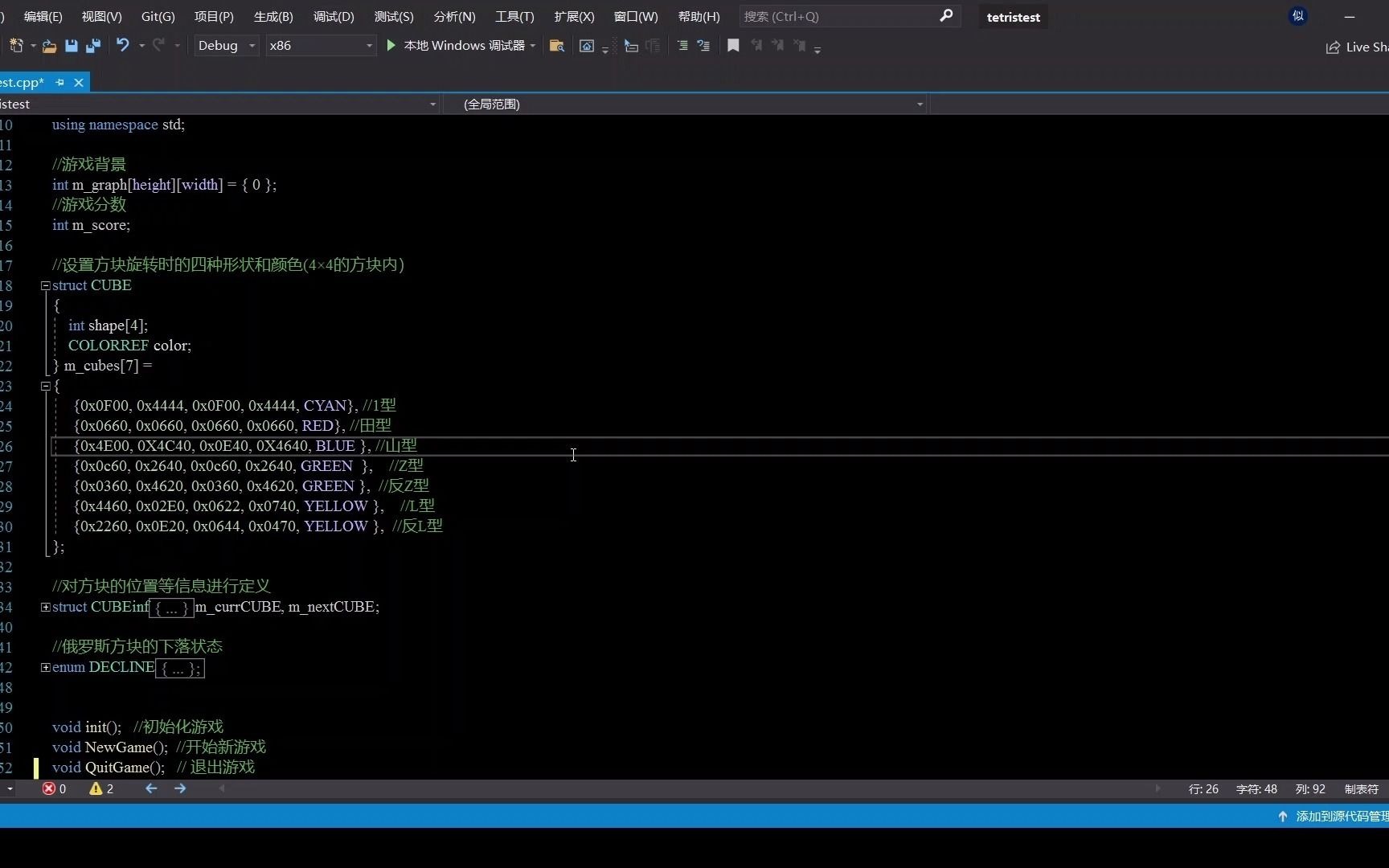Open the Git(G) menu

158,16
